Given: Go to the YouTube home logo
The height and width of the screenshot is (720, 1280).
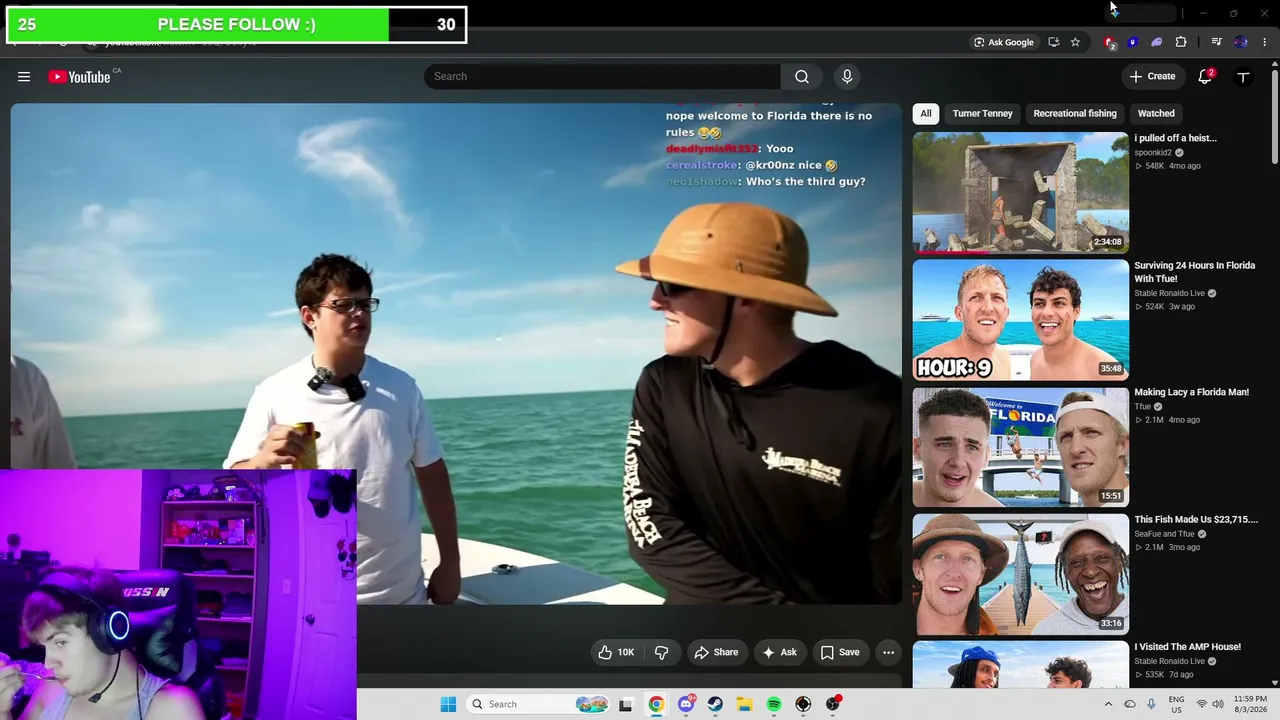Looking at the screenshot, I should pyautogui.click(x=79, y=77).
